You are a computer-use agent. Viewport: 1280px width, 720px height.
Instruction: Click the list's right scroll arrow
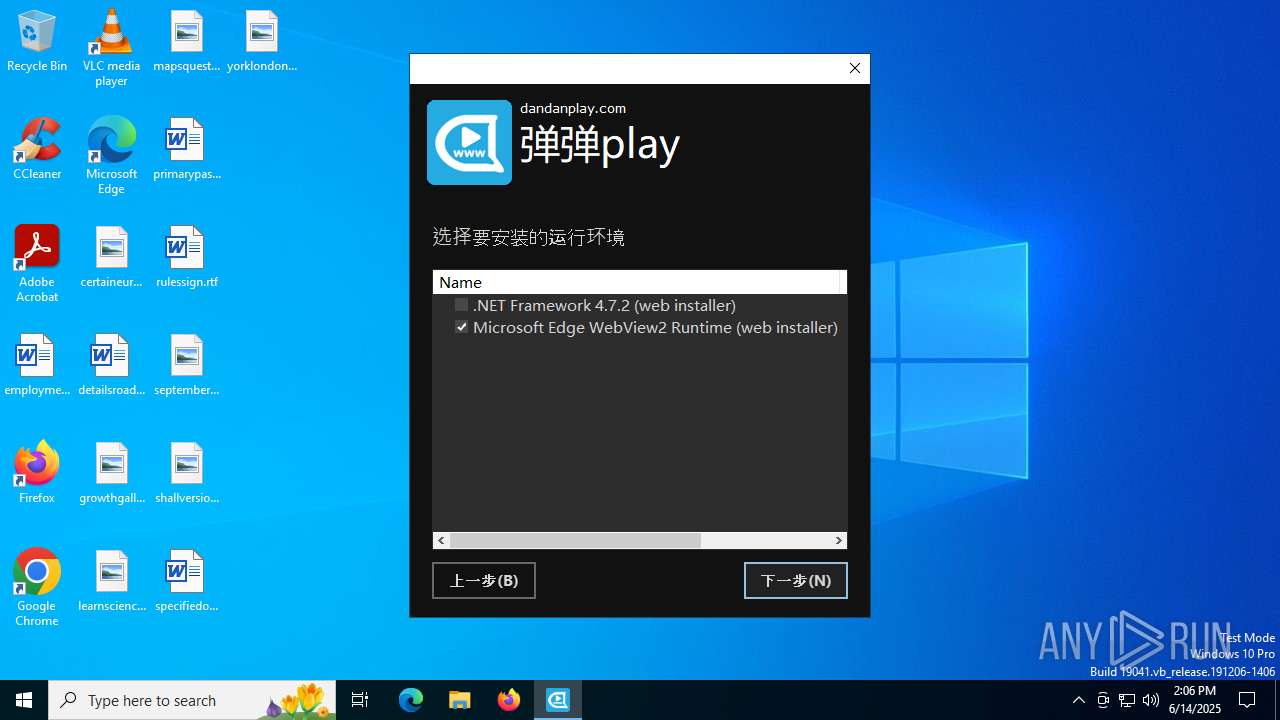[x=839, y=540]
